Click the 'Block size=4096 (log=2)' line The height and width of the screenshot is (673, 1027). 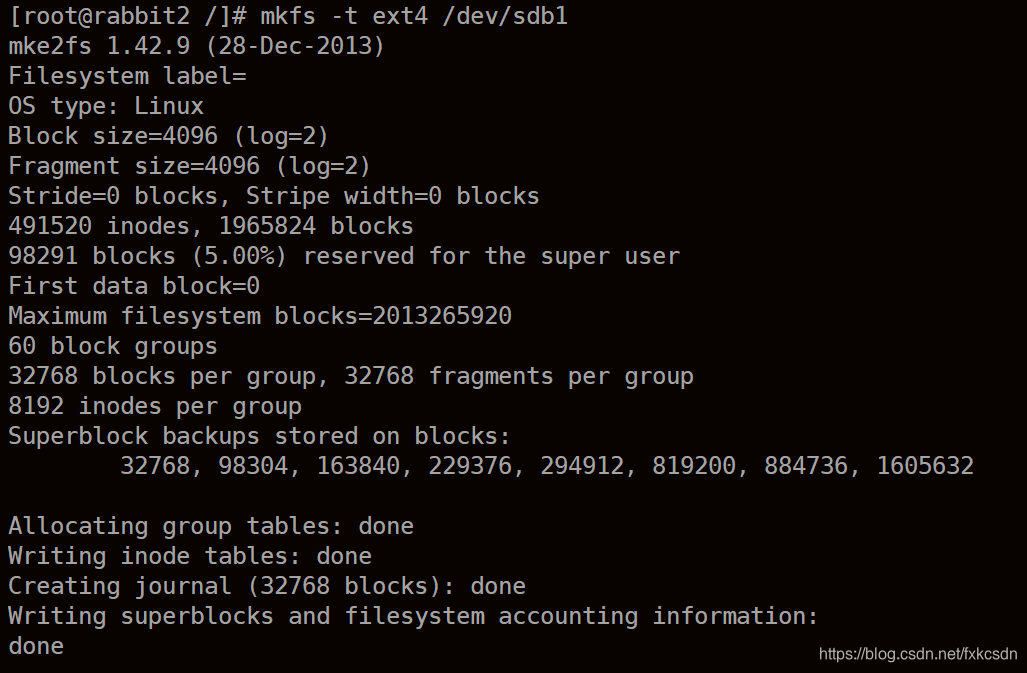(x=168, y=136)
